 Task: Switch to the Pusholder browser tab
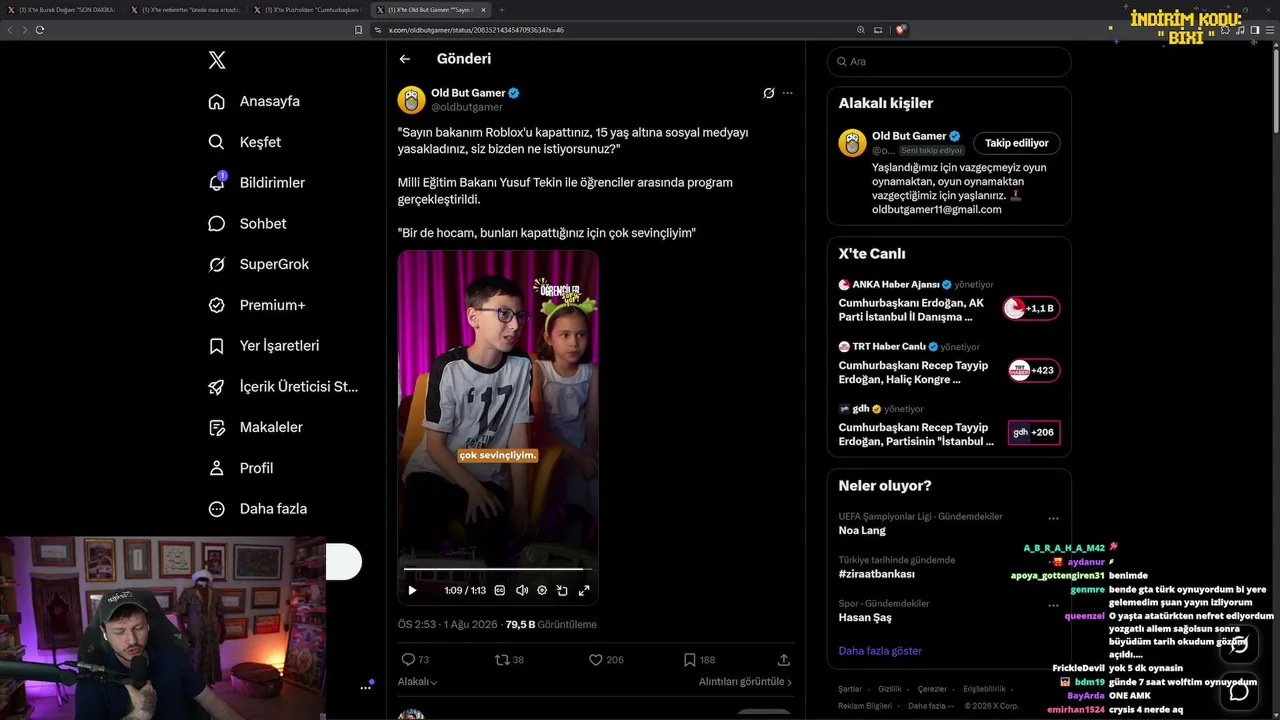[308, 9]
